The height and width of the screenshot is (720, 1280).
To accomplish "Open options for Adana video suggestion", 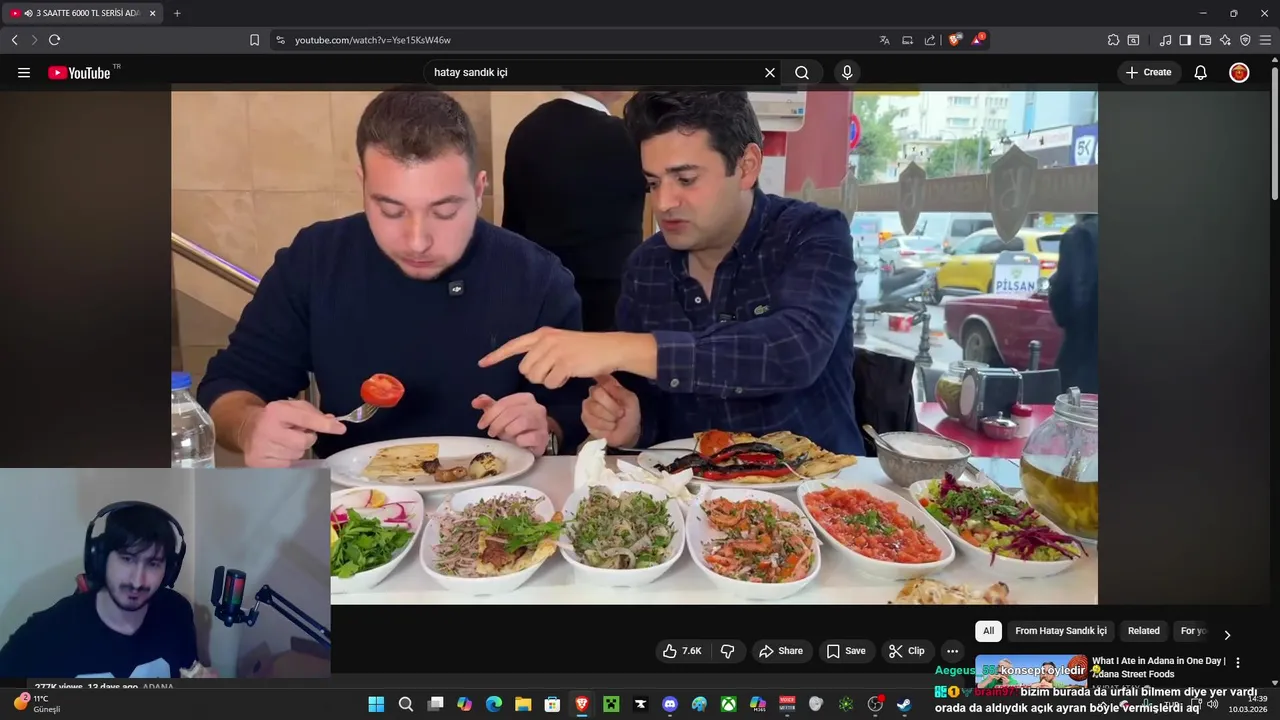I will (x=1238, y=663).
